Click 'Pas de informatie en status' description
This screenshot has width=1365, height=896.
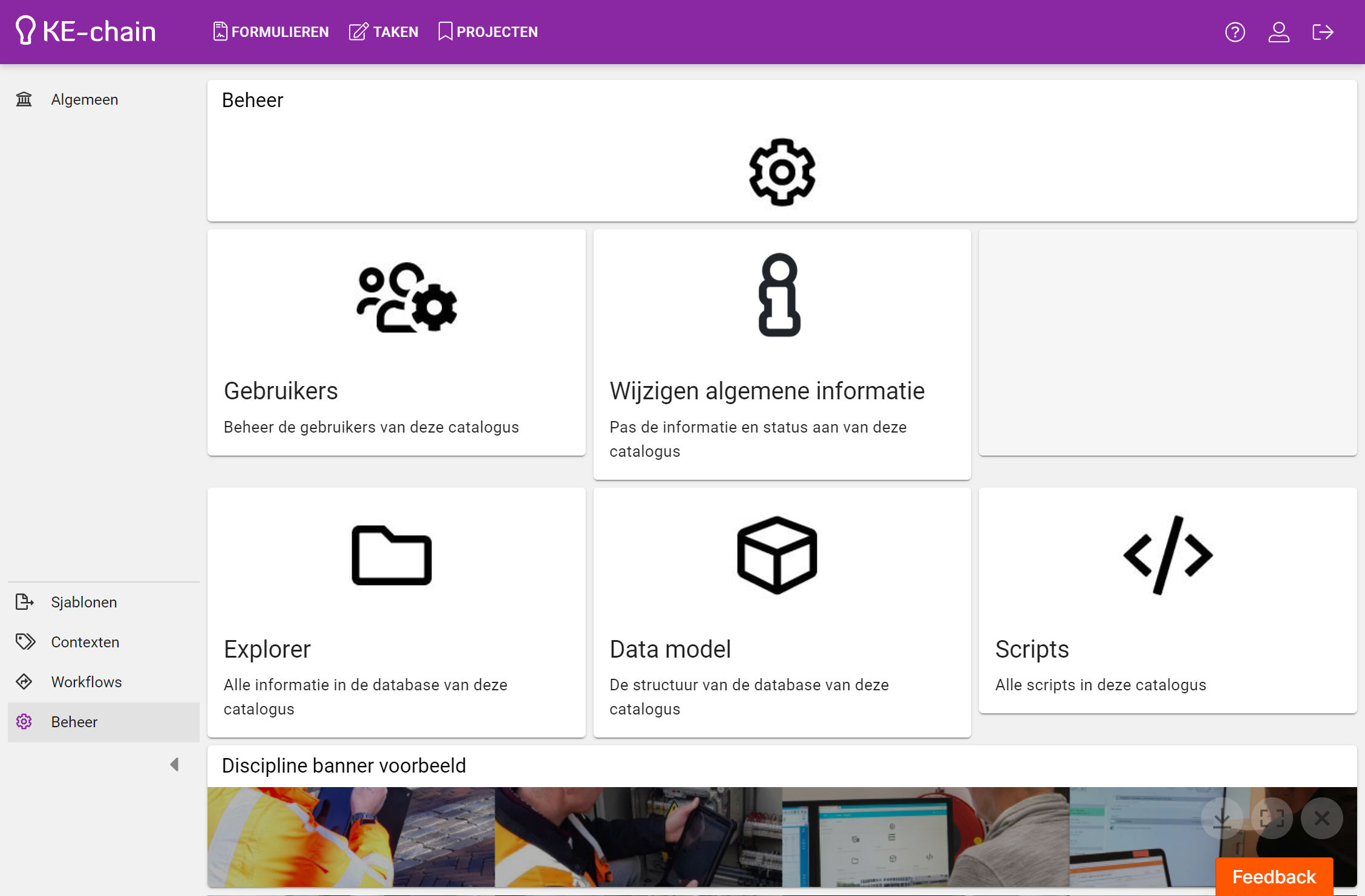[x=758, y=439]
